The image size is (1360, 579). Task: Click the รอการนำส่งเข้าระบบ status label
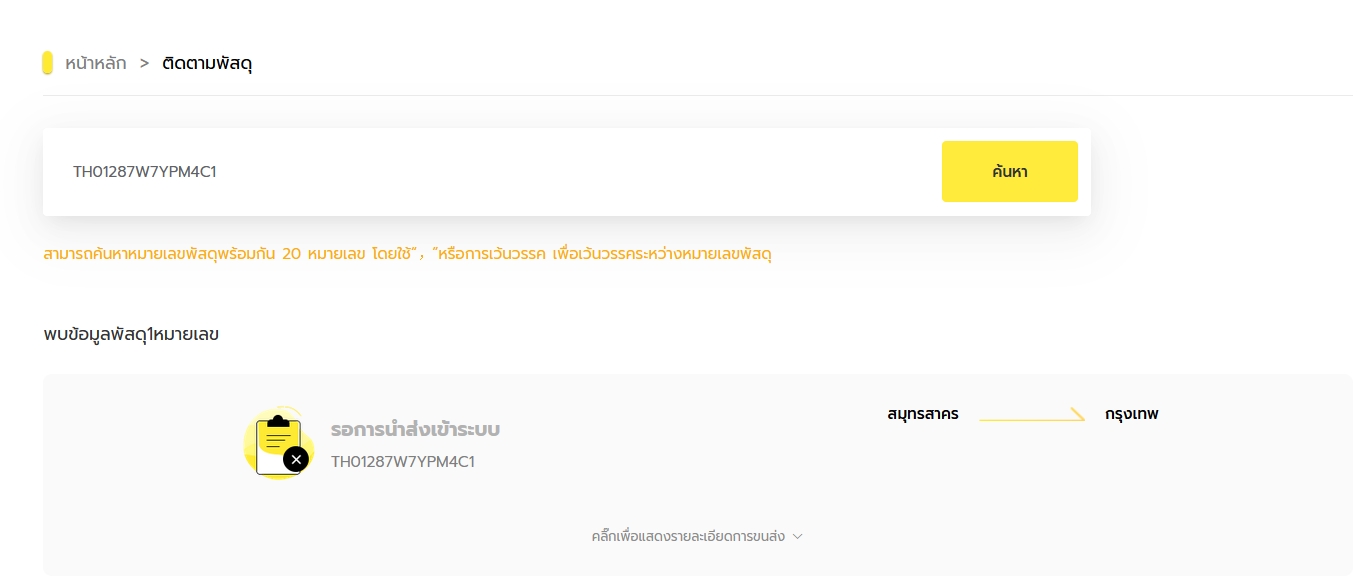coord(415,430)
